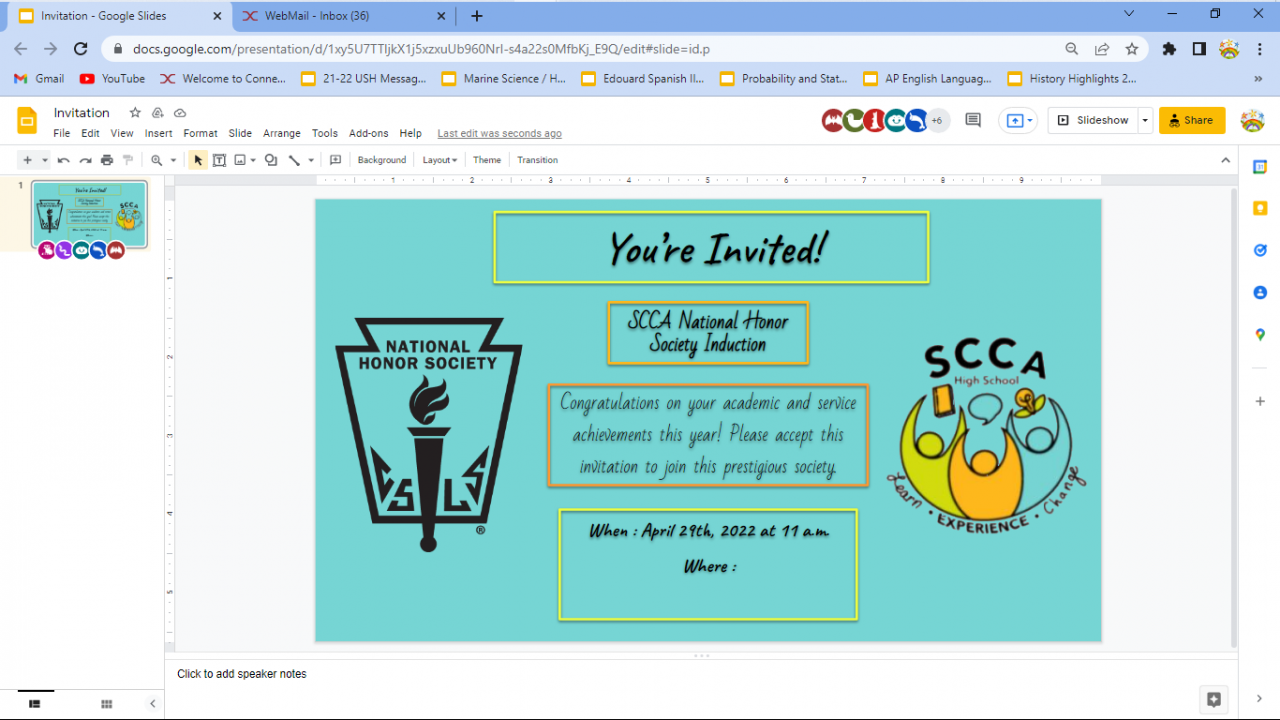Click the 'Last edit was seconds ago' link

(500, 133)
